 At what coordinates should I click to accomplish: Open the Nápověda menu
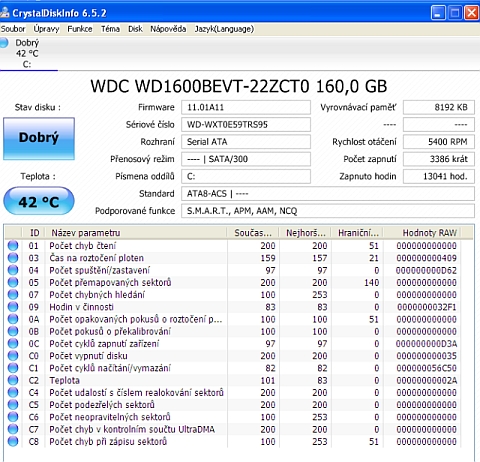(168, 29)
